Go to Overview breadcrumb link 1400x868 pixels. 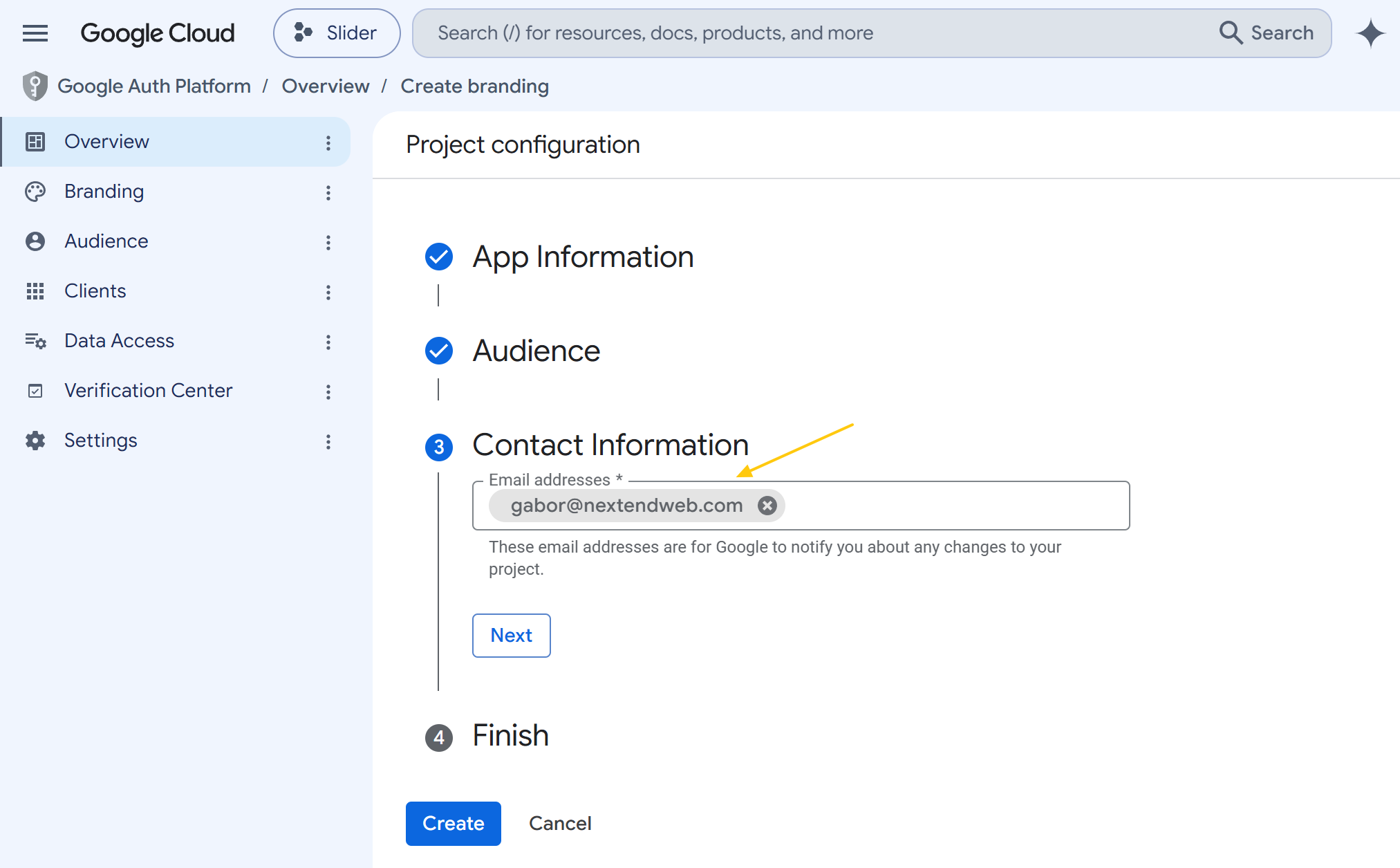(x=326, y=86)
